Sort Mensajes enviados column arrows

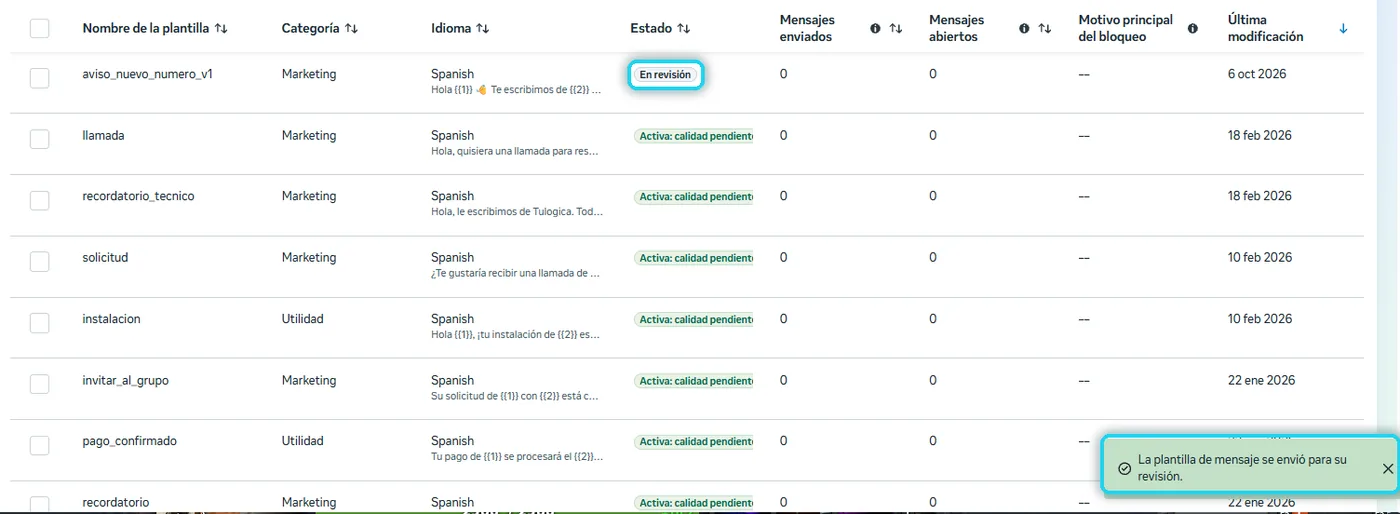tap(896, 29)
